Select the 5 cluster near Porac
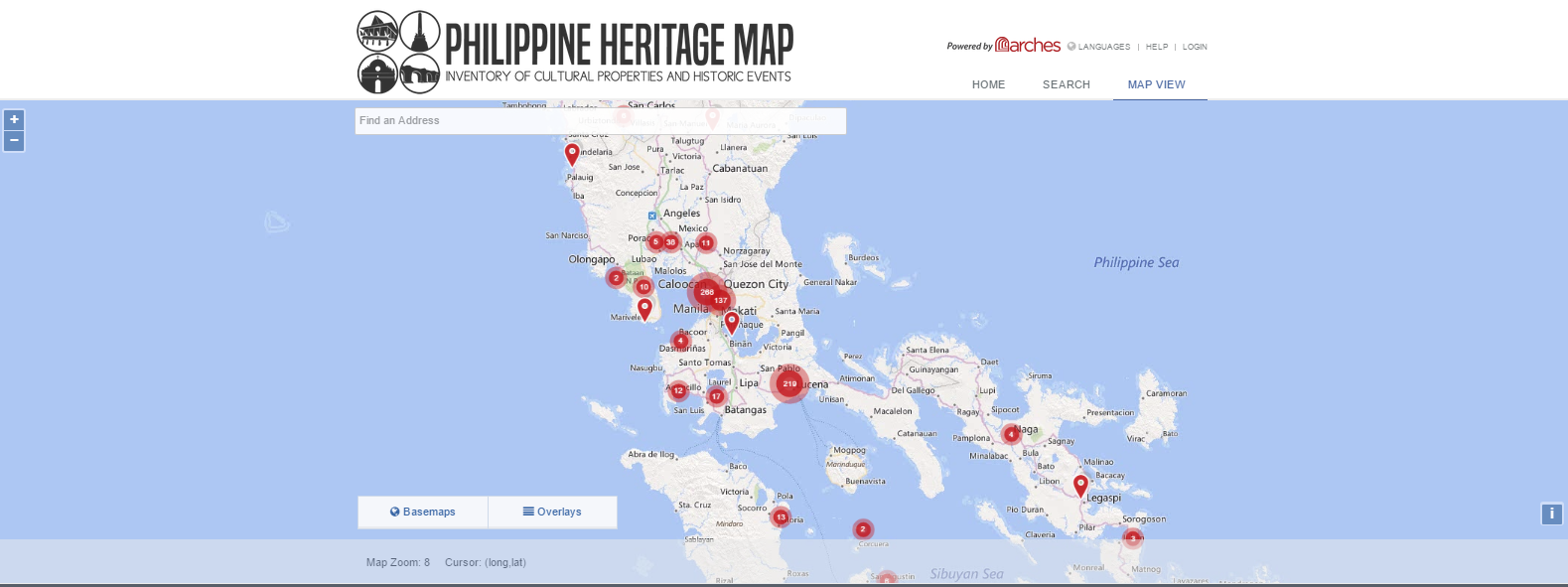Image resolution: width=1568 pixels, height=587 pixels. pos(655,241)
